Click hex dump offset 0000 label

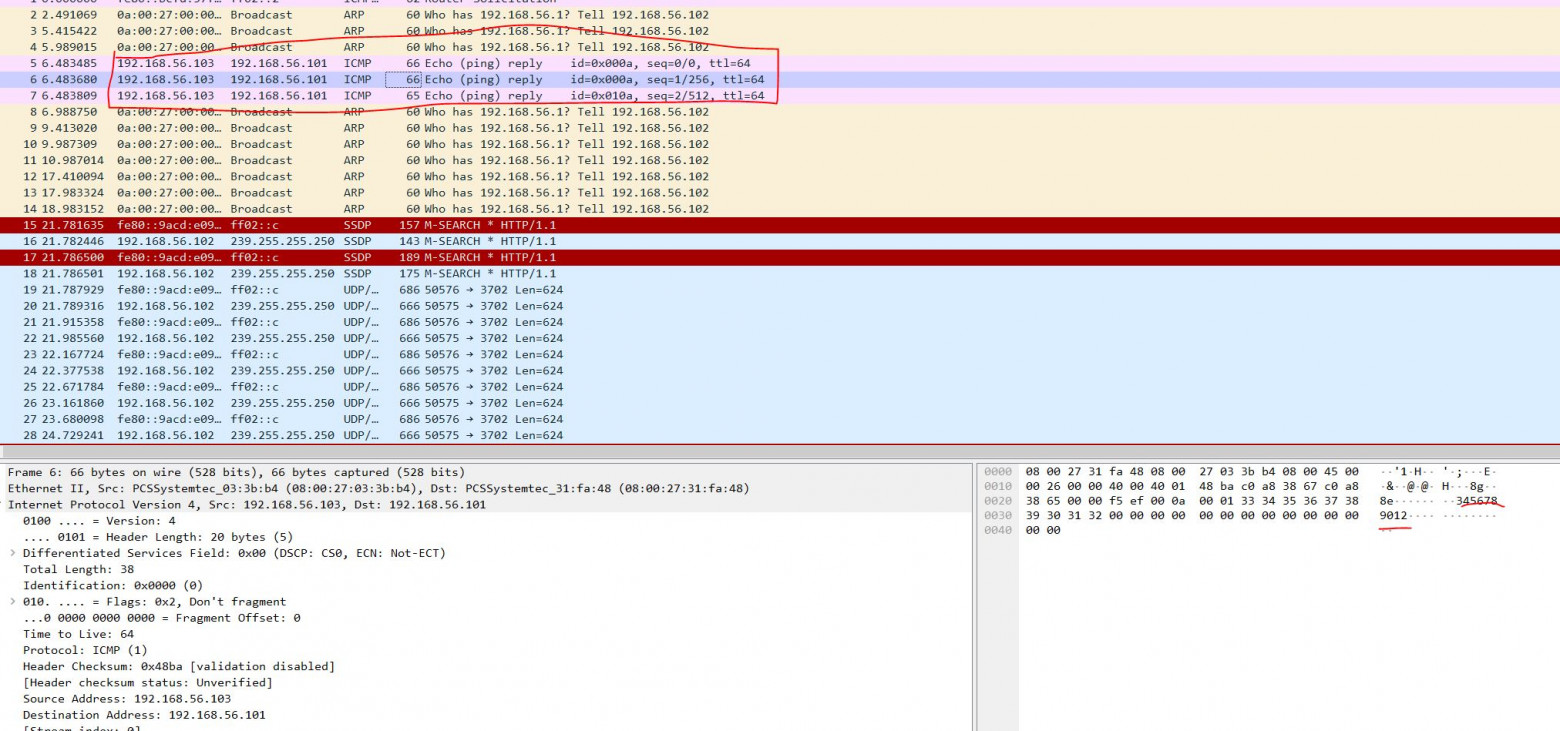coord(998,471)
